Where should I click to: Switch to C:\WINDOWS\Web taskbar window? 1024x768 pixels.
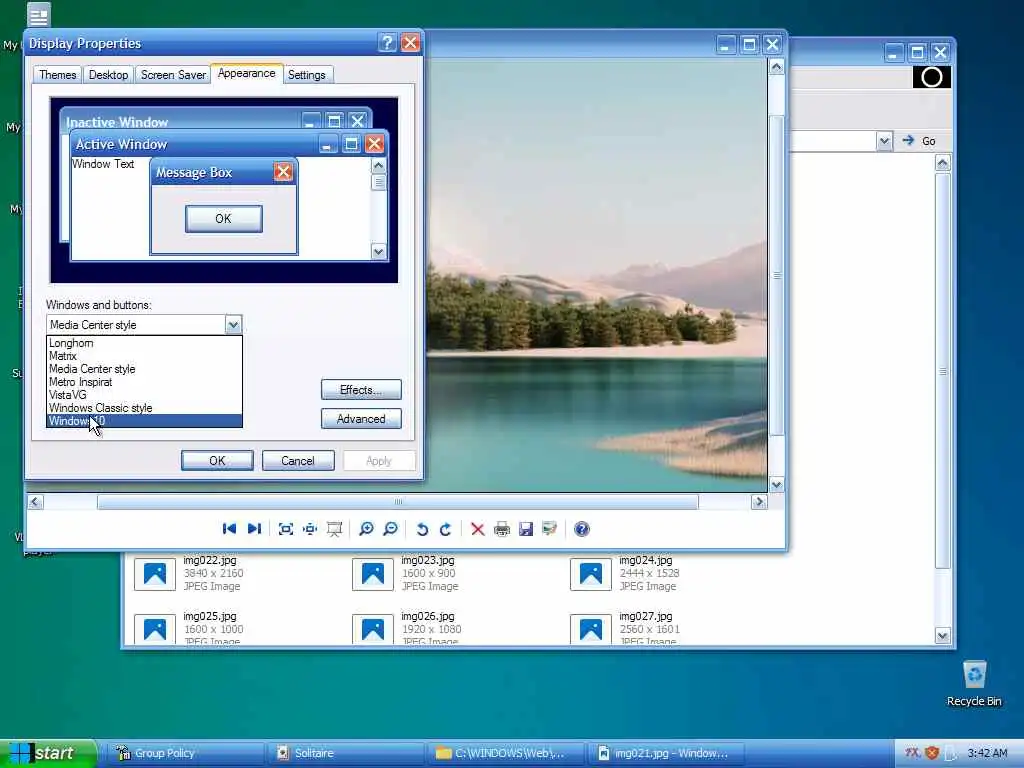[505, 753]
